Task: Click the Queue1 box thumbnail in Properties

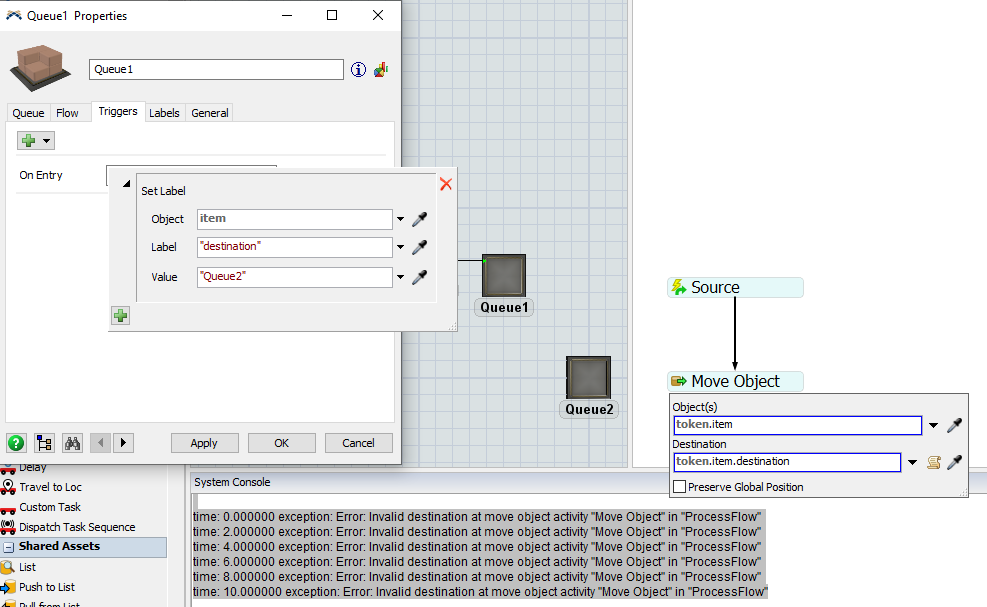Action: click(40, 68)
